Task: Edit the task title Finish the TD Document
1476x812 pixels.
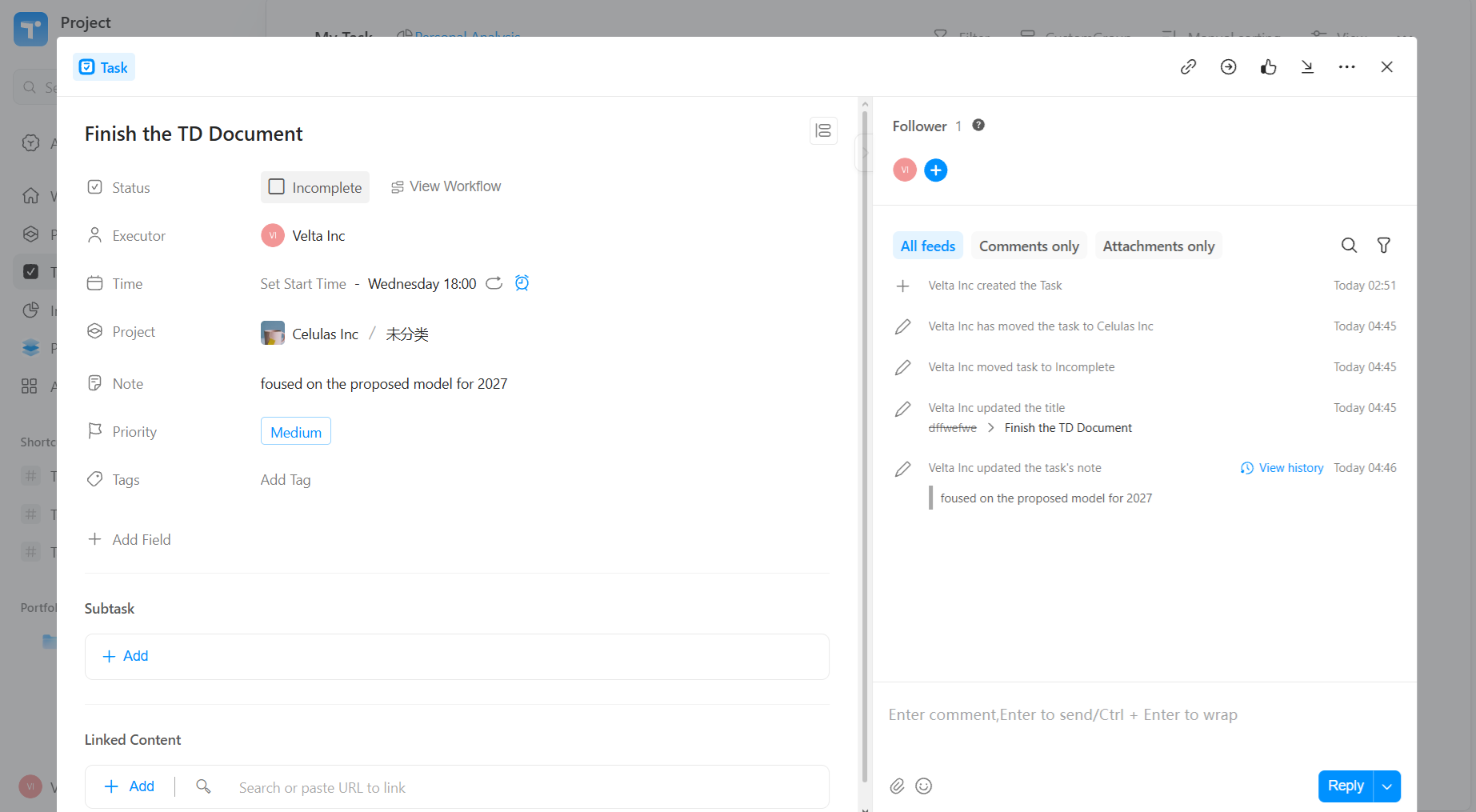Action: pos(194,134)
